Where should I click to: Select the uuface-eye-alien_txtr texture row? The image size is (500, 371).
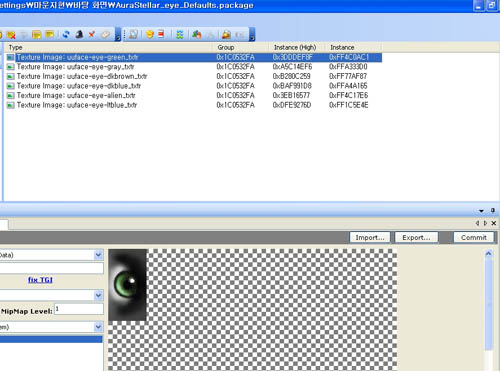tap(193, 95)
